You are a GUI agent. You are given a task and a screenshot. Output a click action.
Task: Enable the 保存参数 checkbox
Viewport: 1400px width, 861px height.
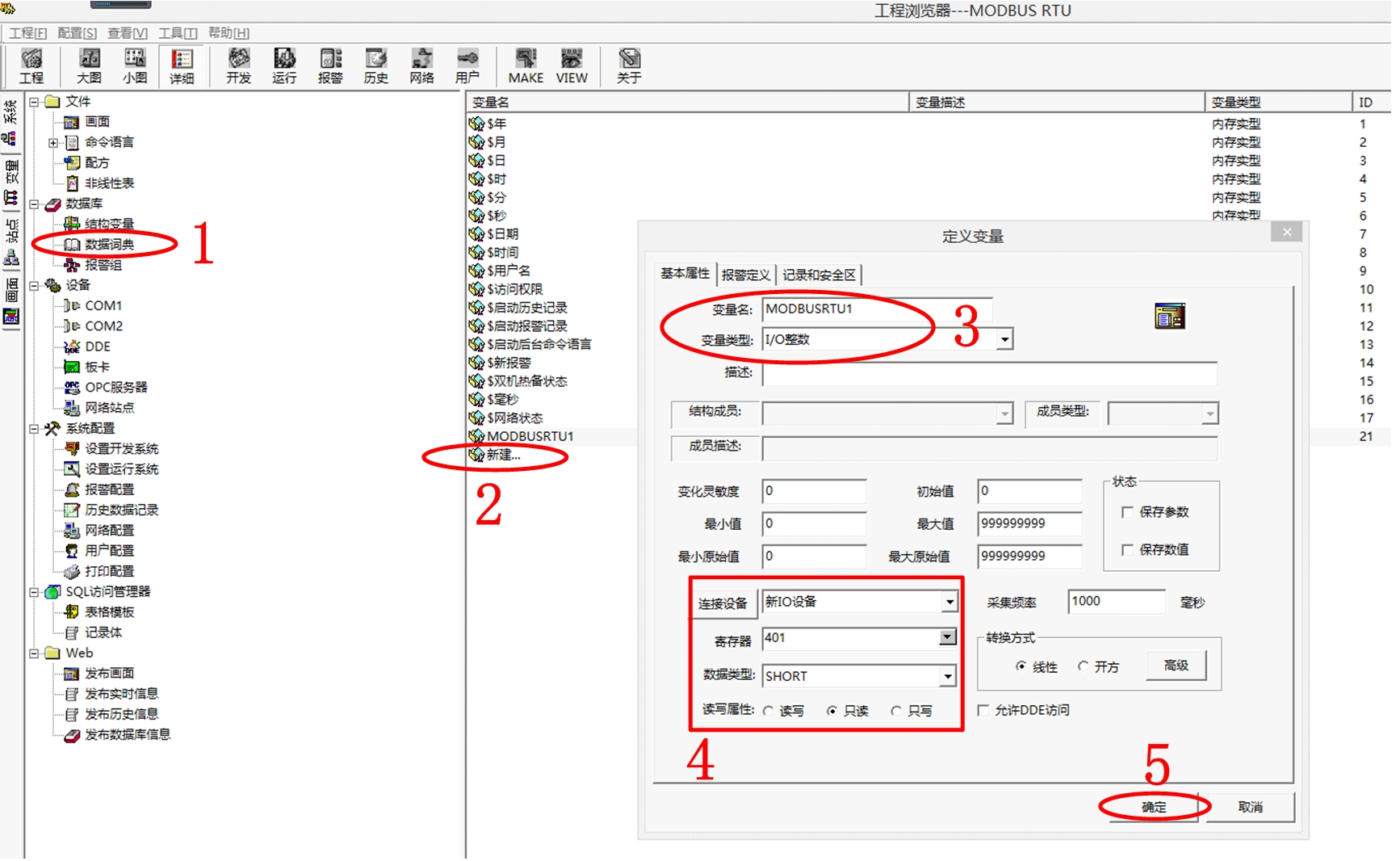[1128, 512]
